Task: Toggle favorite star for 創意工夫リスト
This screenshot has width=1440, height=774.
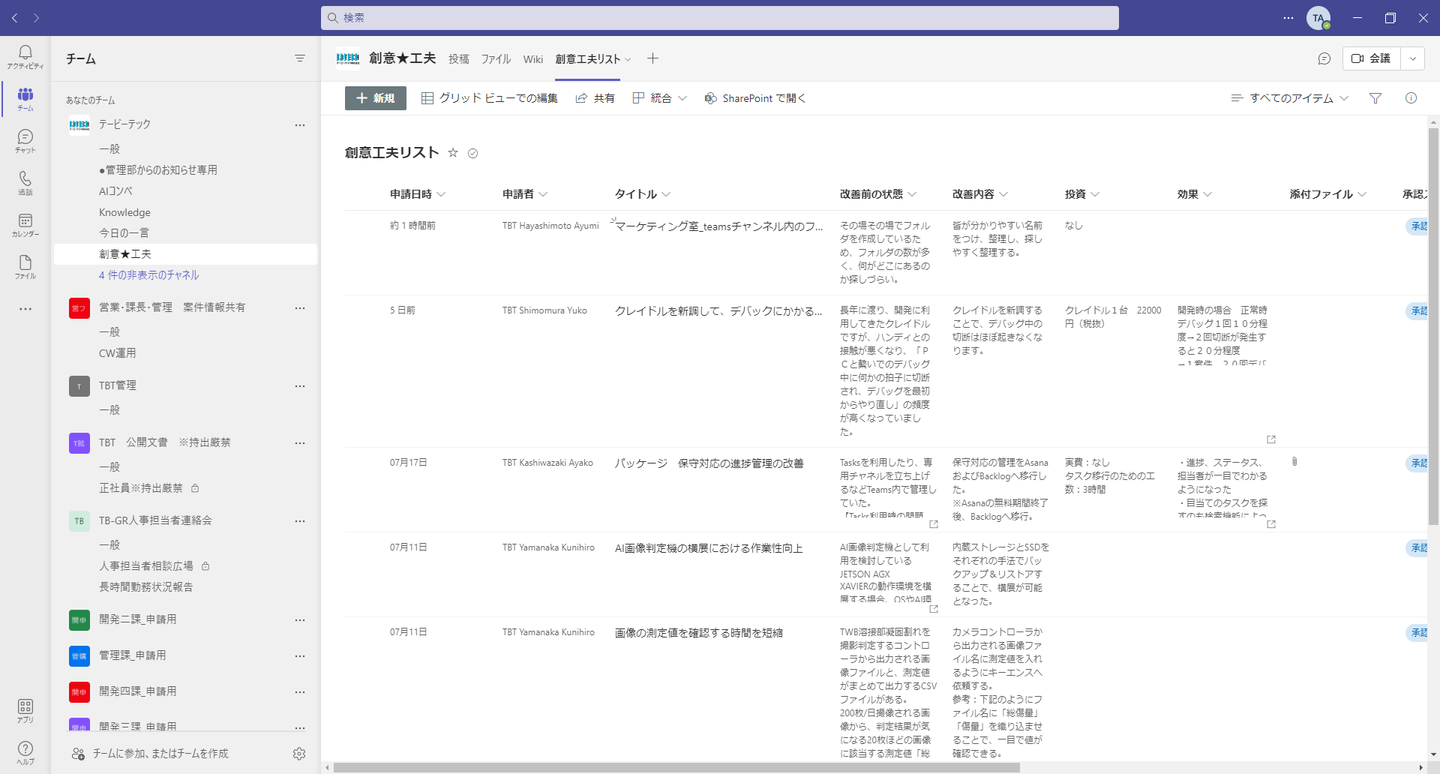Action: (453, 153)
